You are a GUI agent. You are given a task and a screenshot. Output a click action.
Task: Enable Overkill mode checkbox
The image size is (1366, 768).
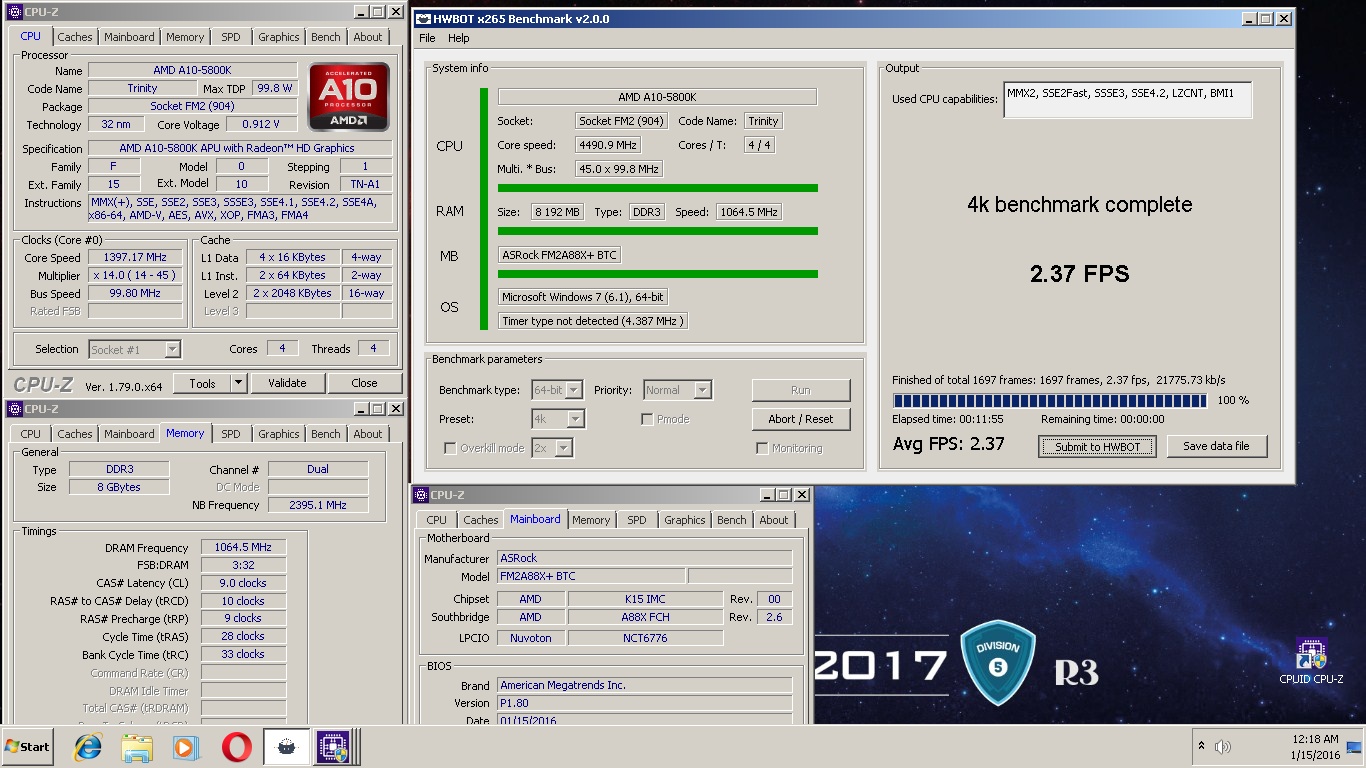(450, 448)
